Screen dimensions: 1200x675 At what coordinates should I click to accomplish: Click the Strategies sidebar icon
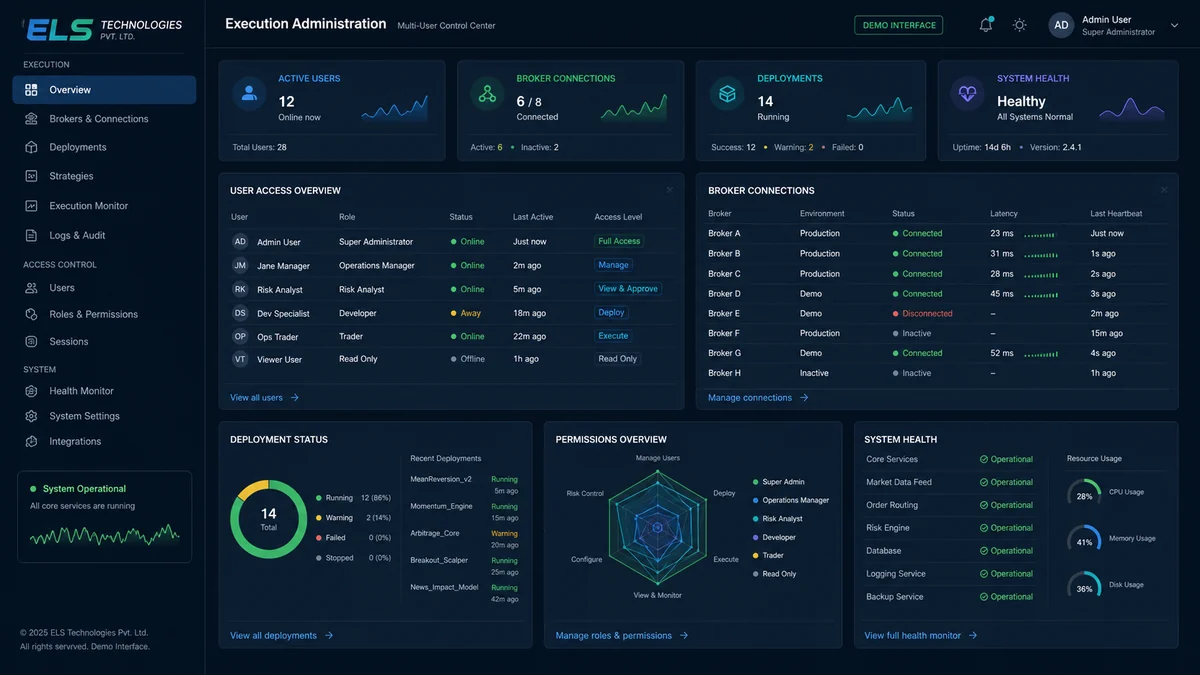[x=31, y=176]
